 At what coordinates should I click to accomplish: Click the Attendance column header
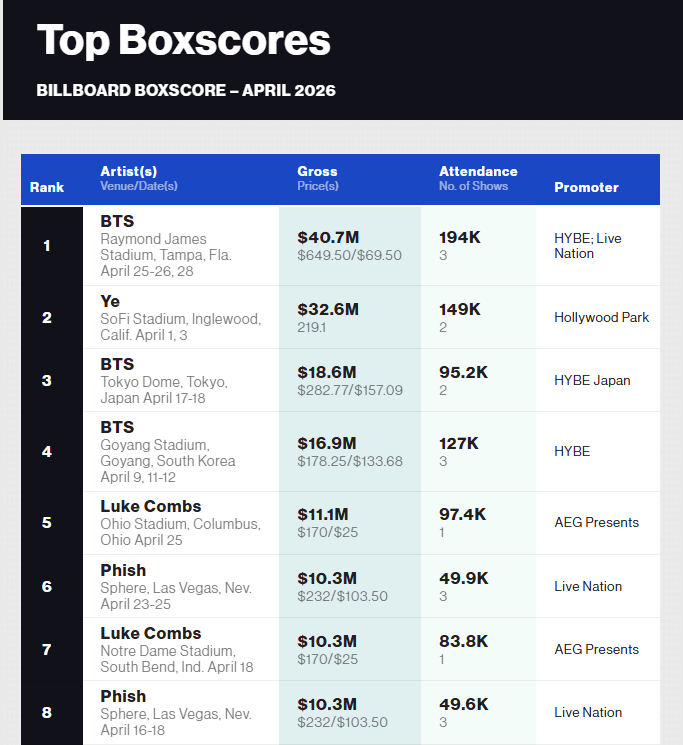[478, 172]
